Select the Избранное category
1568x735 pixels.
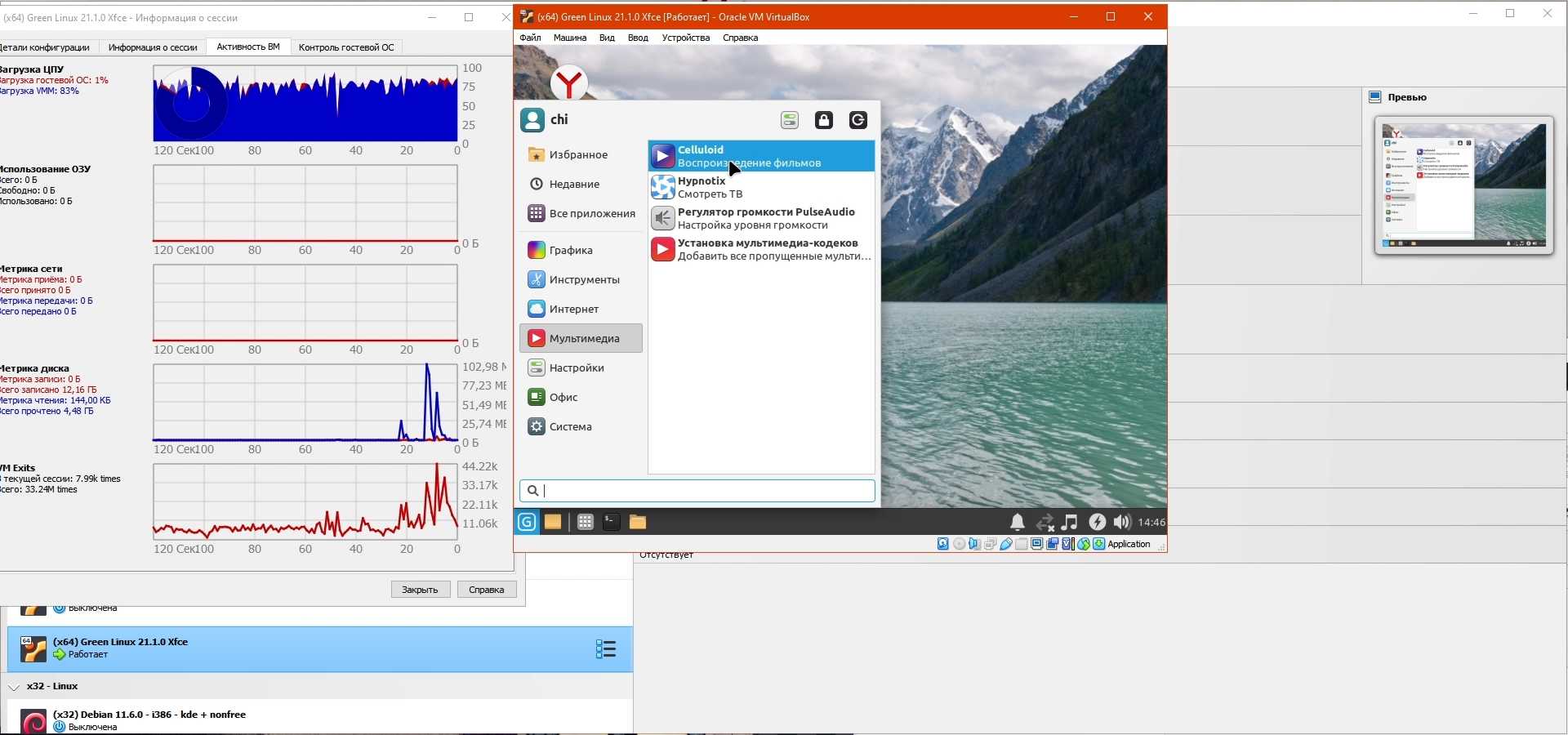(x=581, y=155)
